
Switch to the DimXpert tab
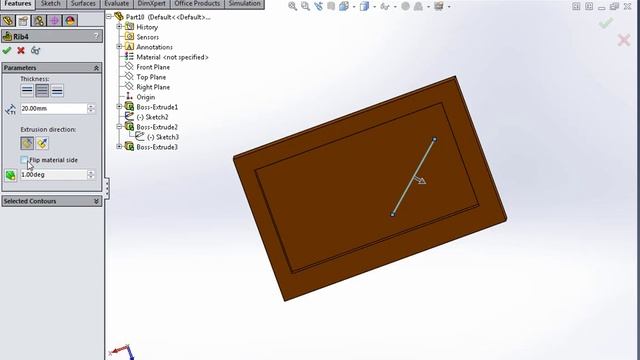(151, 4)
